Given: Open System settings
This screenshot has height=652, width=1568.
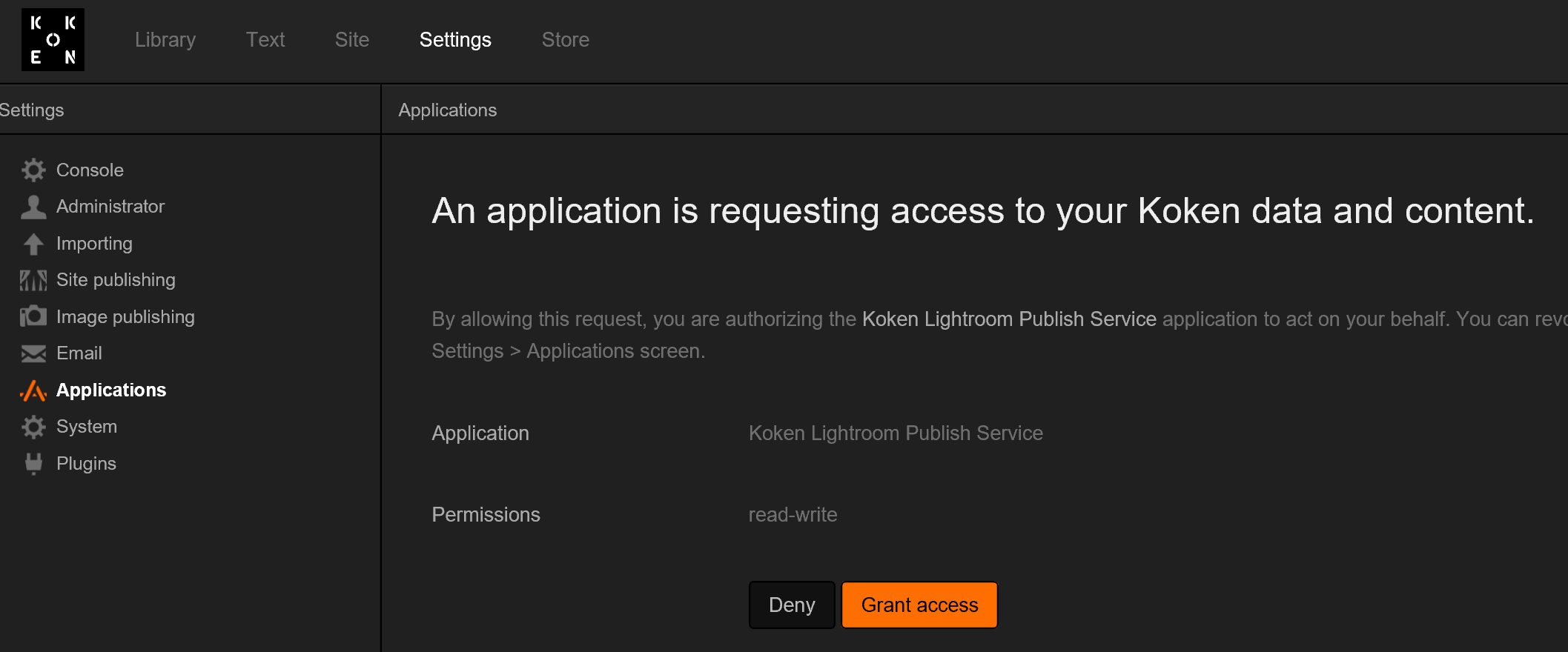Looking at the screenshot, I should [x=87, y=427].
